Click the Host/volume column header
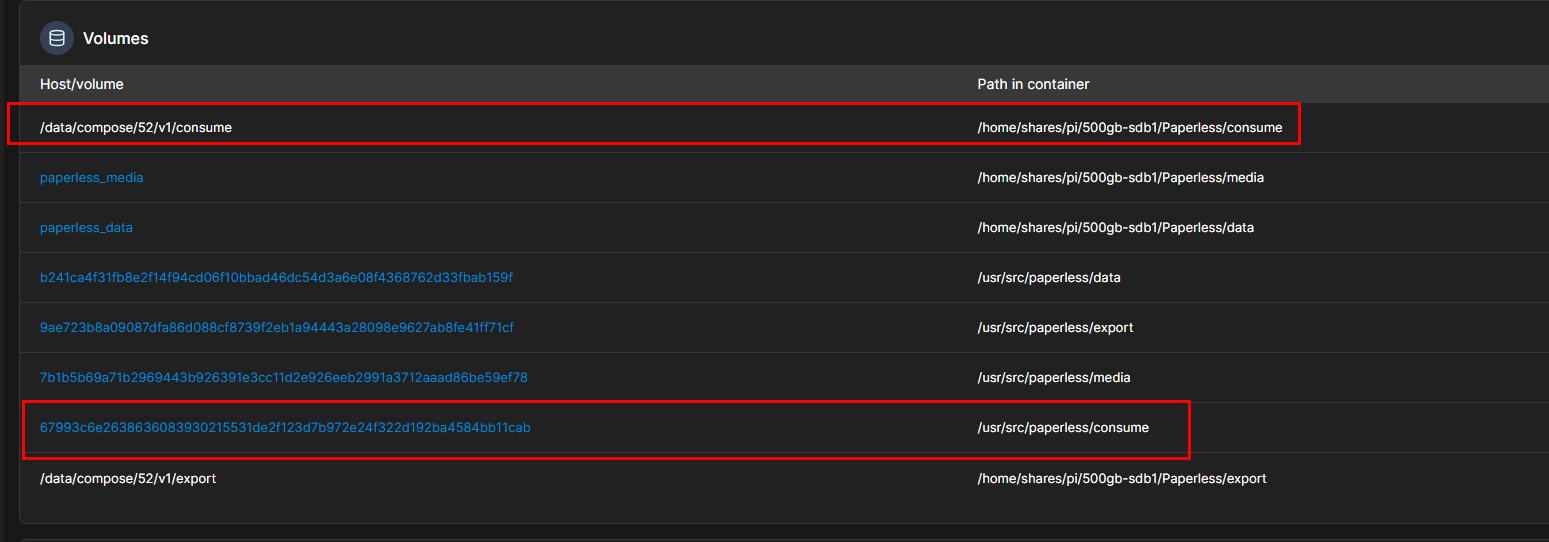 pos(82,84)
